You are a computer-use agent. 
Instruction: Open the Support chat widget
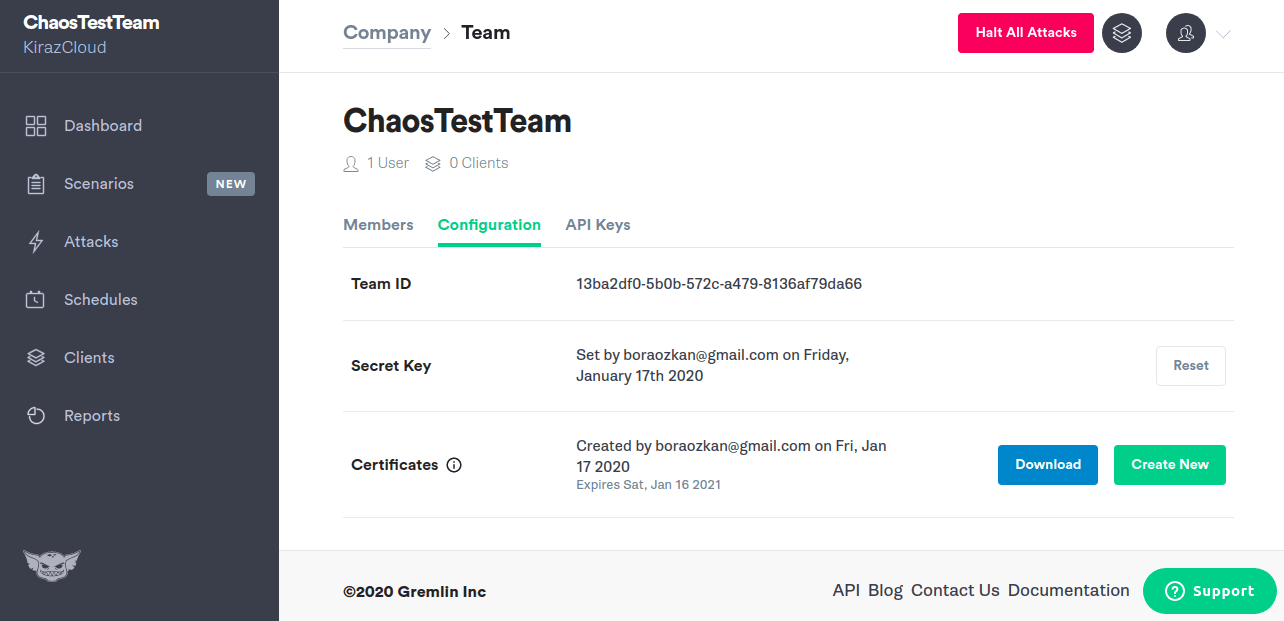click(x=1210, y=591)
